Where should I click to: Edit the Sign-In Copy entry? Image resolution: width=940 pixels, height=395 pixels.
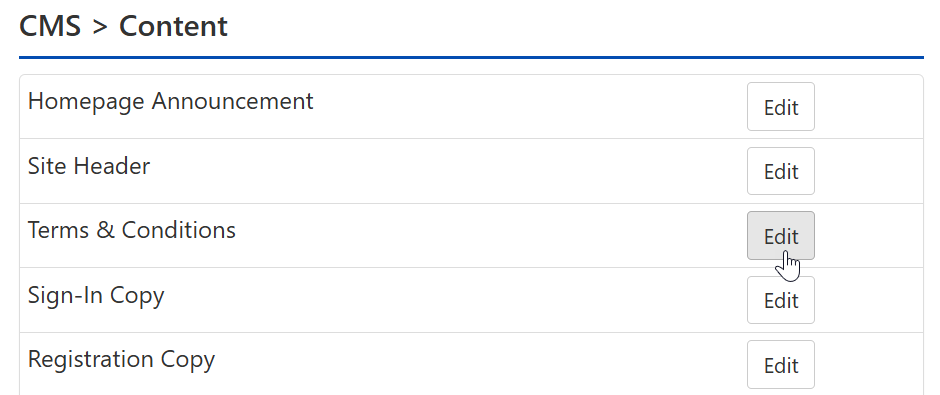[781, 300]
